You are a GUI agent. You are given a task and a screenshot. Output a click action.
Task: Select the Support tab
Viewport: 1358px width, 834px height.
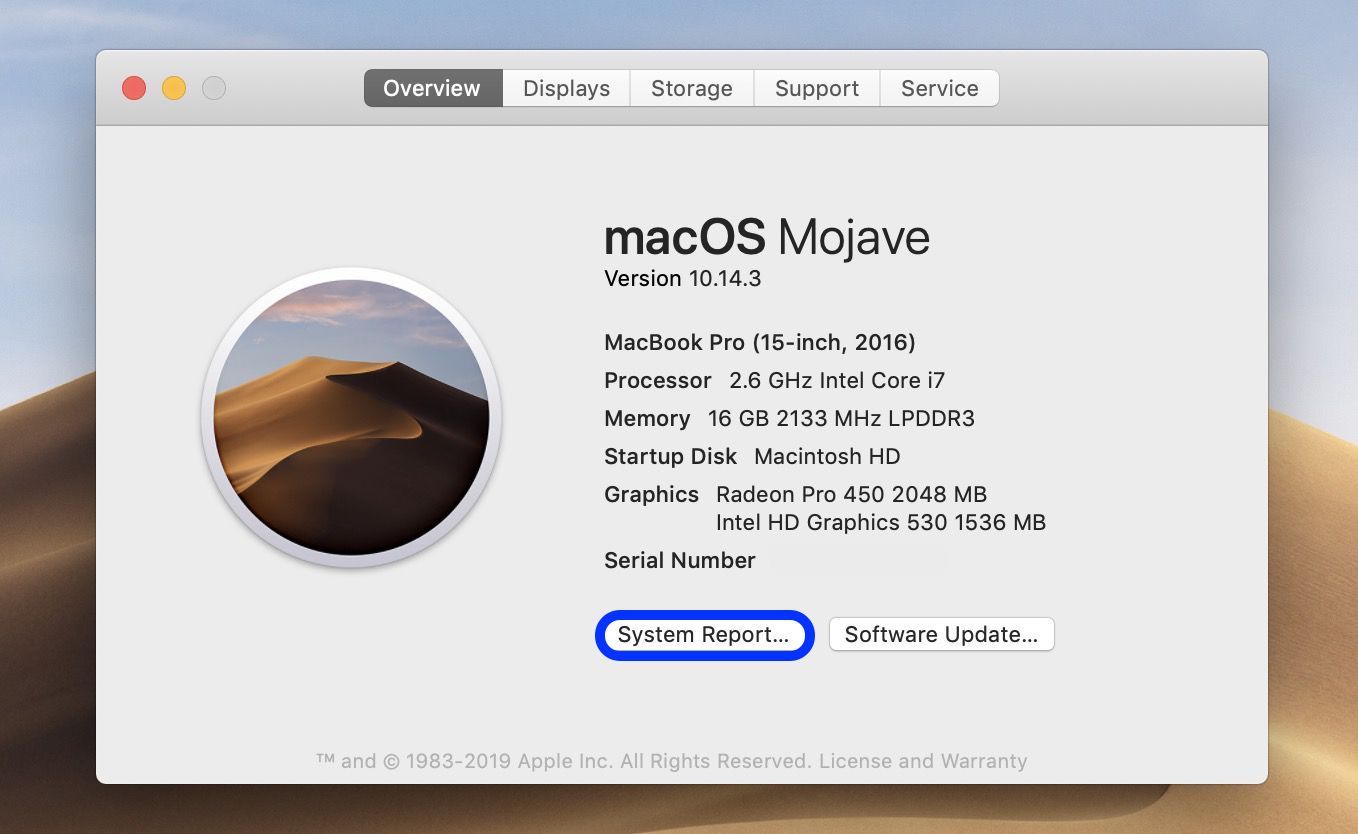point(816,88)
